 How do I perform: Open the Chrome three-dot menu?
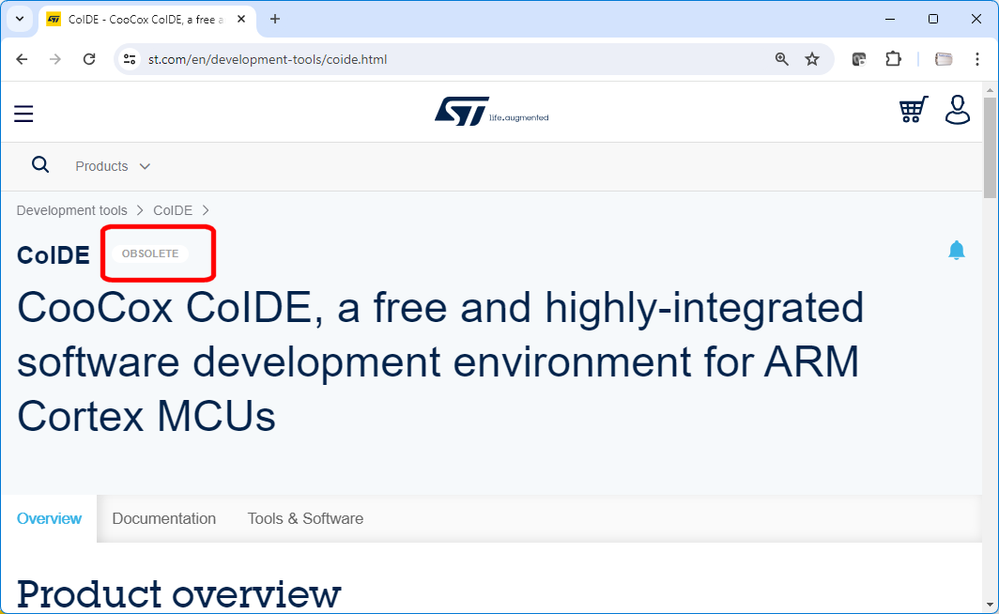(x=977, y=59)
